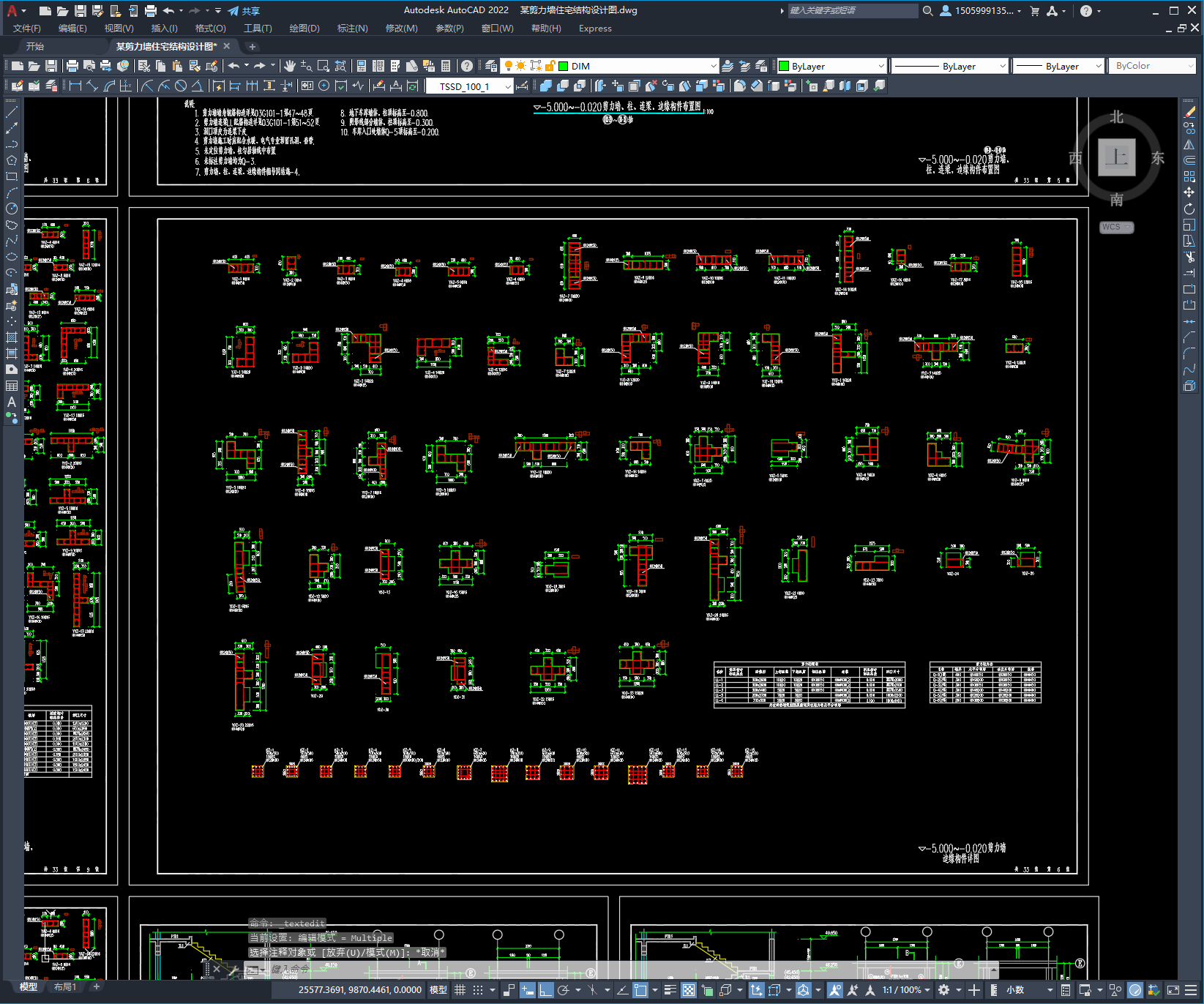Click the Center Mark dimension icon

click(324, 86)
